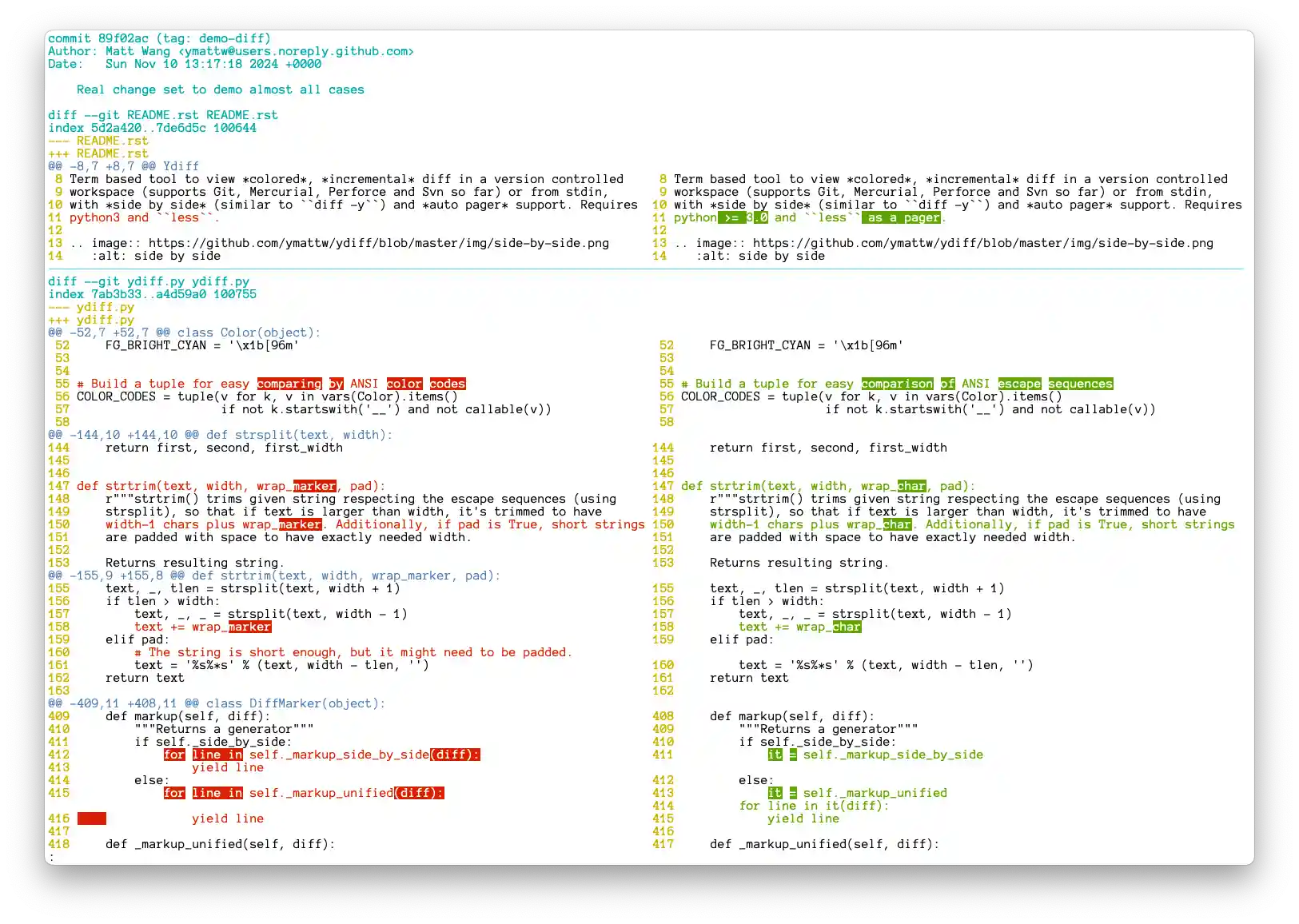Click green highlighted word 'comparison'
Image resolution: width=1299 pixels, height=924 pixels.
[x=898, y=384]
